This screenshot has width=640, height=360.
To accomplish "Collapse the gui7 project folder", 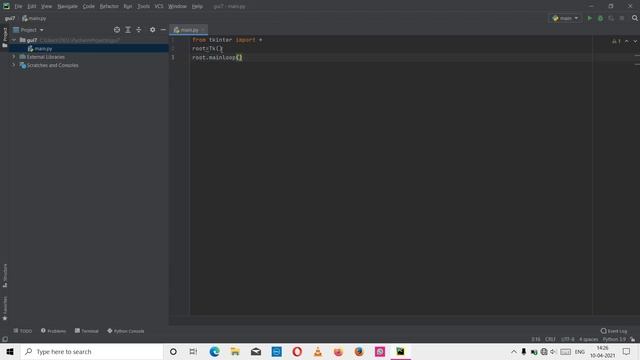I will pyautogui.click(x=14, y=40).
